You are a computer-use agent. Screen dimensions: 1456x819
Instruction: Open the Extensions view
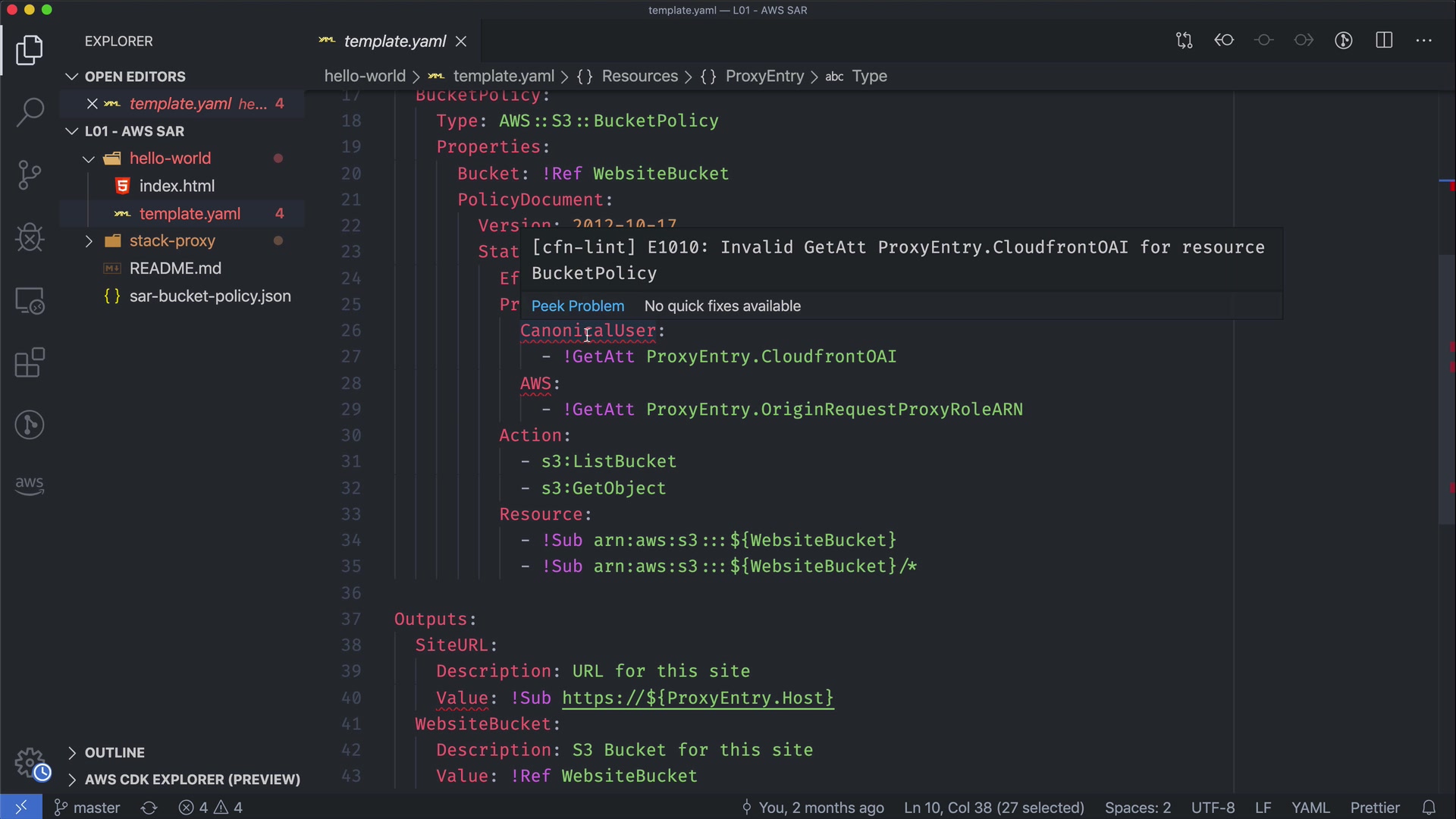30,362
